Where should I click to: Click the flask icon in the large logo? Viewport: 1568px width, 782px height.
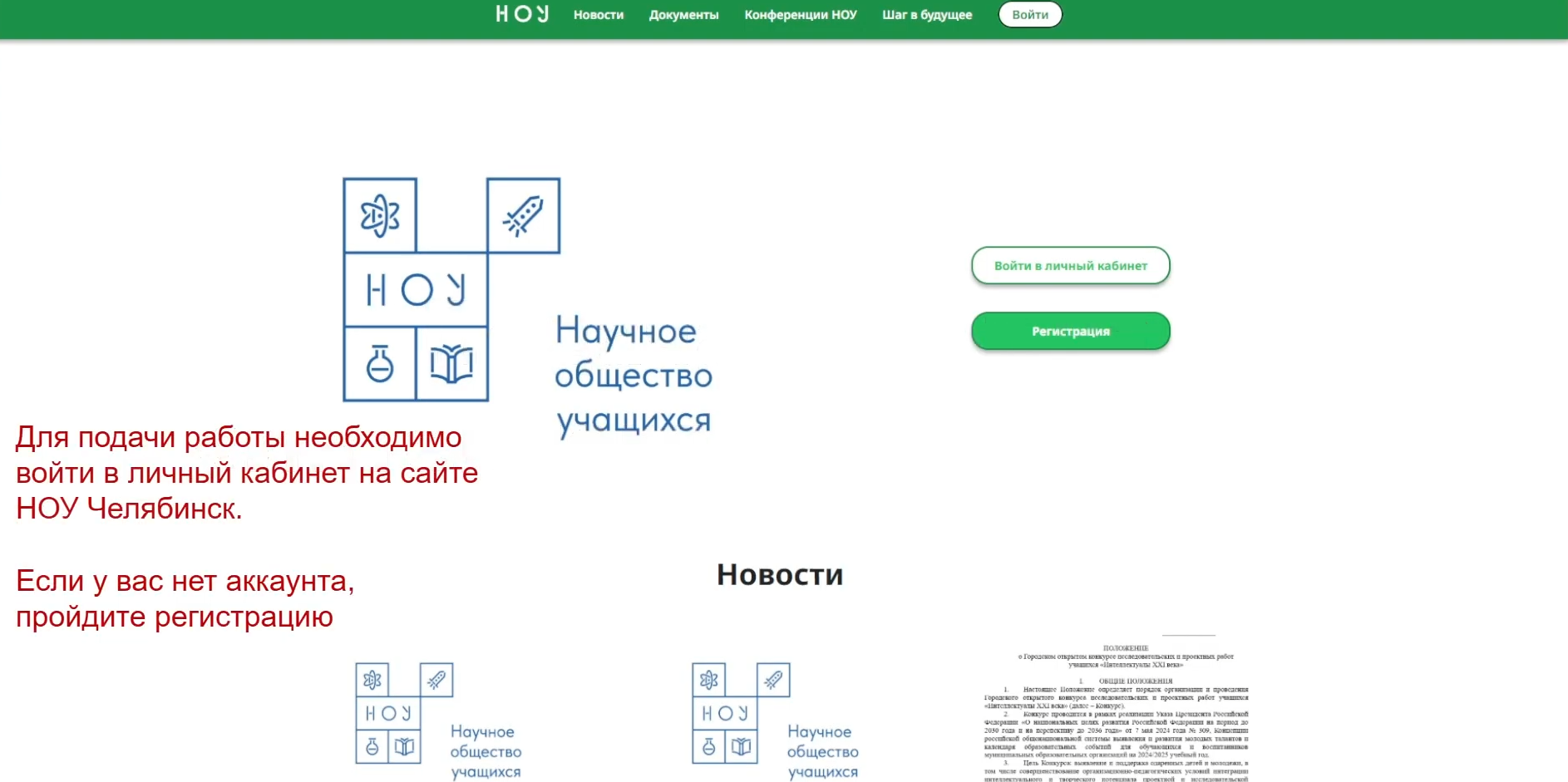pos(380,364)
